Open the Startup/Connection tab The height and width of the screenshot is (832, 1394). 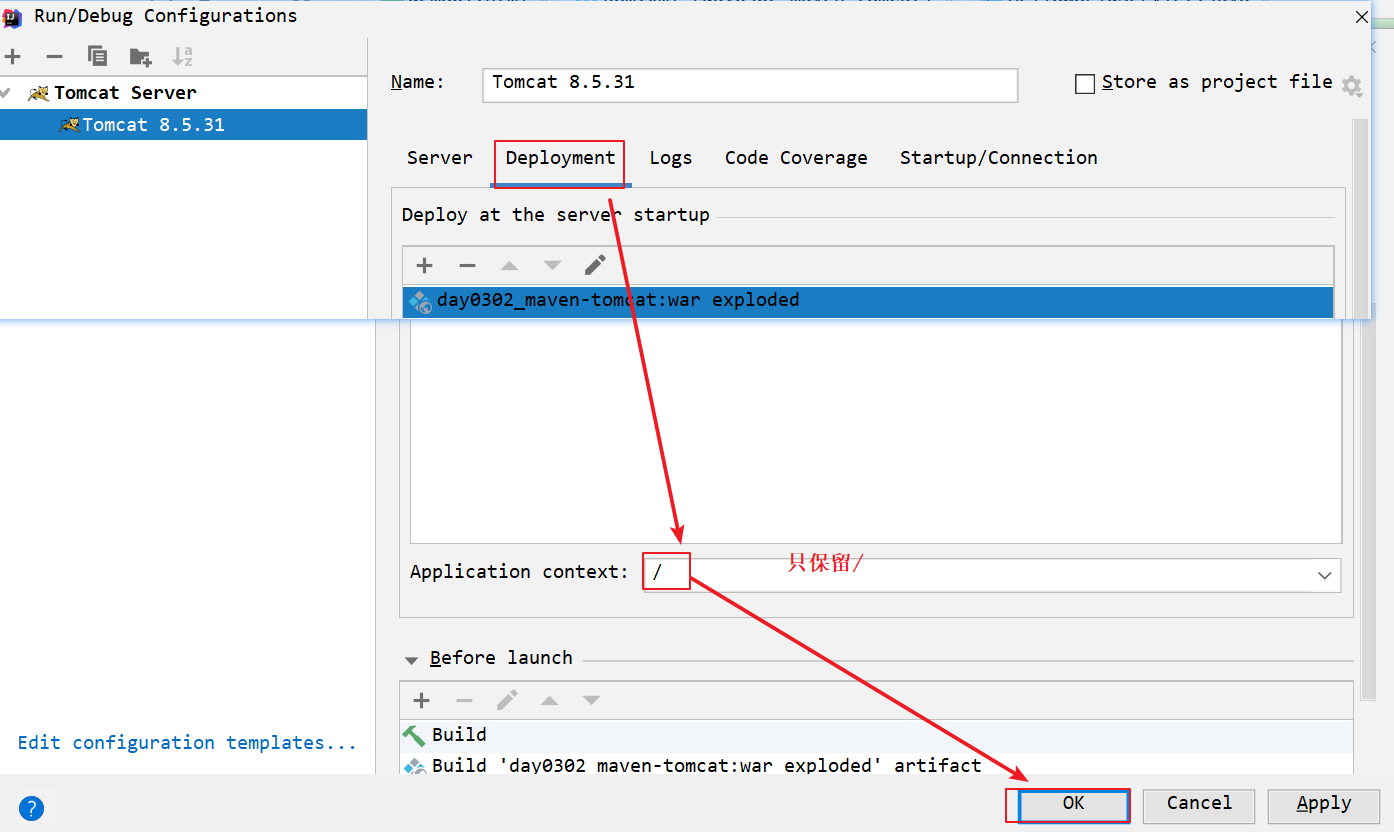click(998, 158)
